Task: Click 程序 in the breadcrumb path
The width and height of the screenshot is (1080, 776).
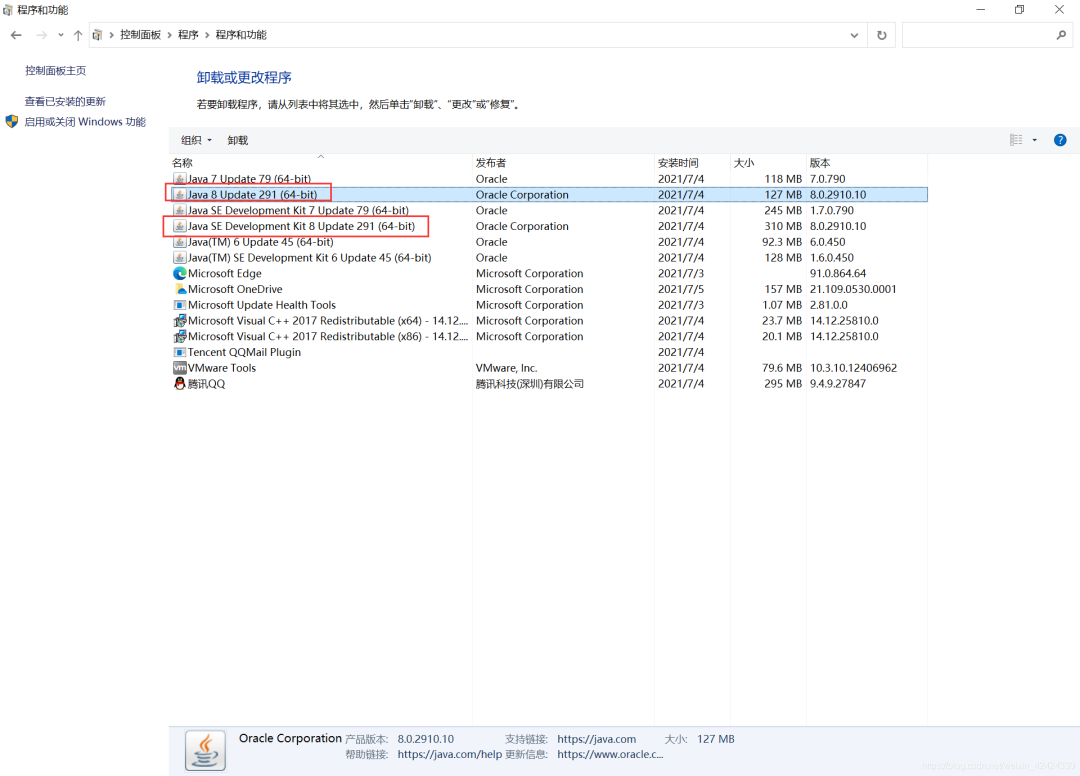Action: tap(188, 35)
